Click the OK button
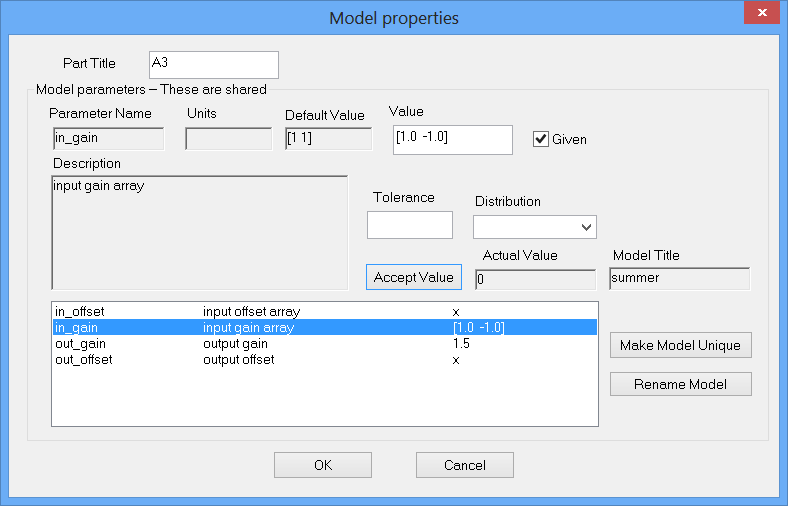Screen dimensions: 788x506 coord(322,465)
